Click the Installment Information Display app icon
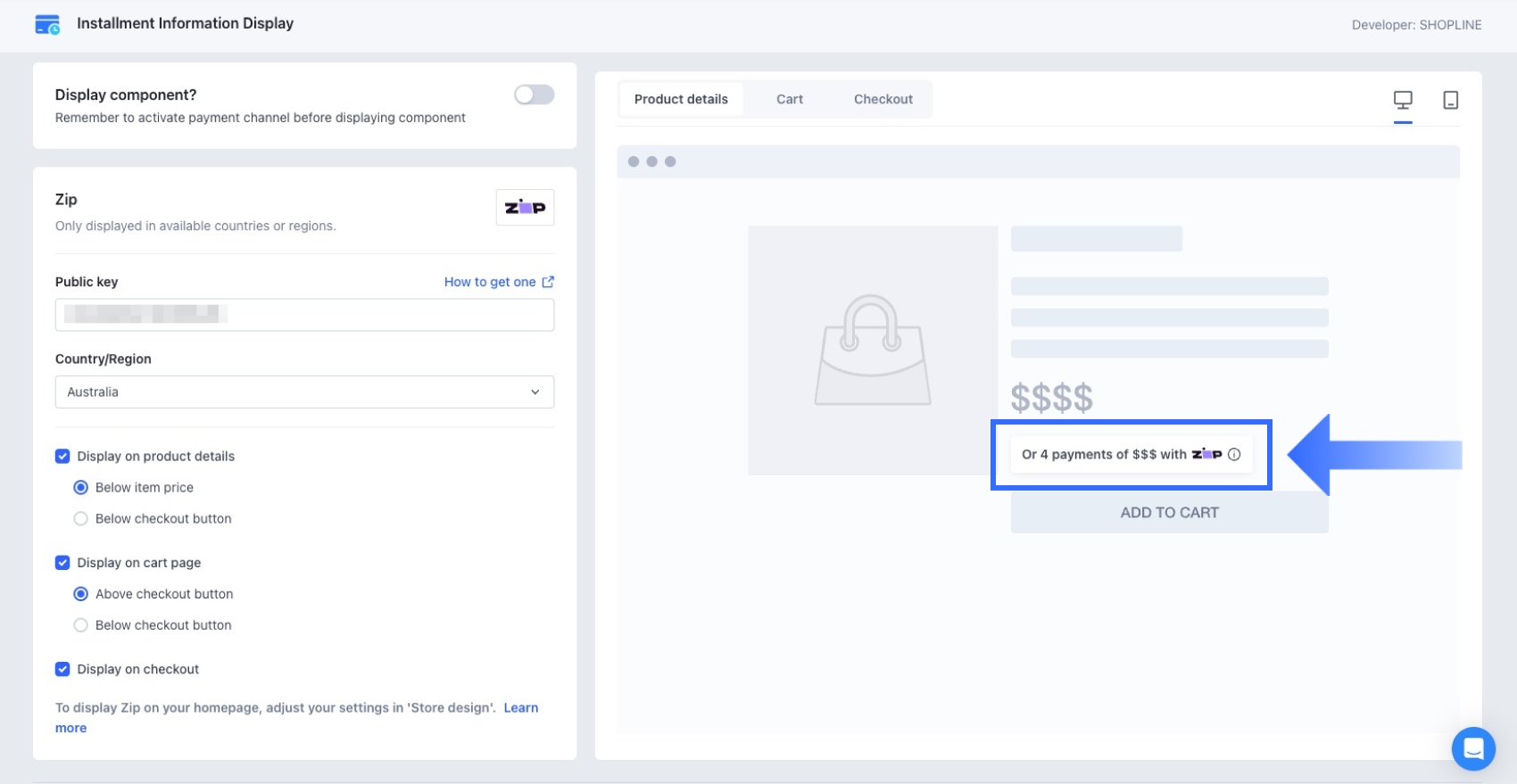The height and width of the screenshot is (784, 1517). (x=47, y=24)
